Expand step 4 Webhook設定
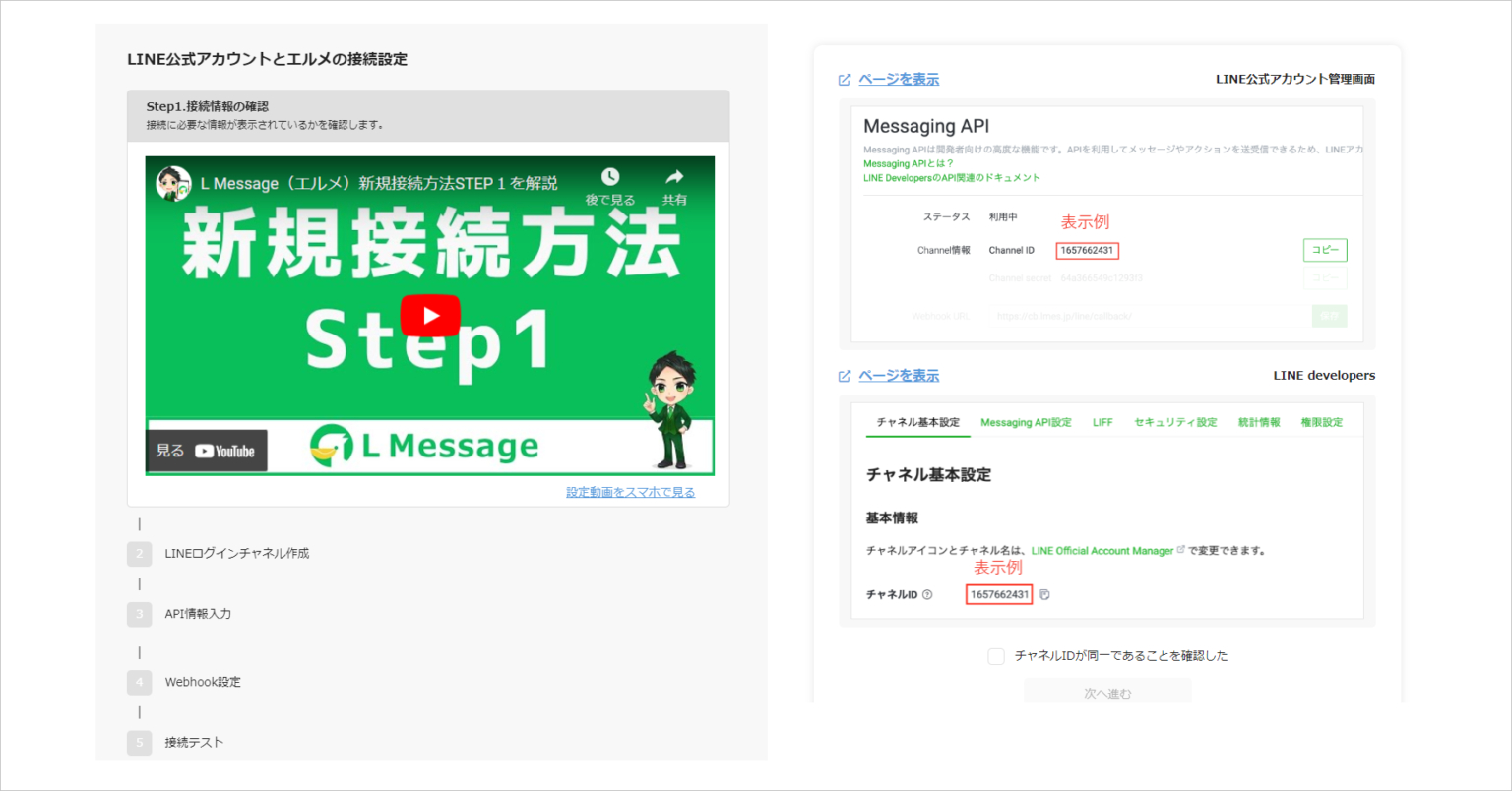 click(203, 682)
